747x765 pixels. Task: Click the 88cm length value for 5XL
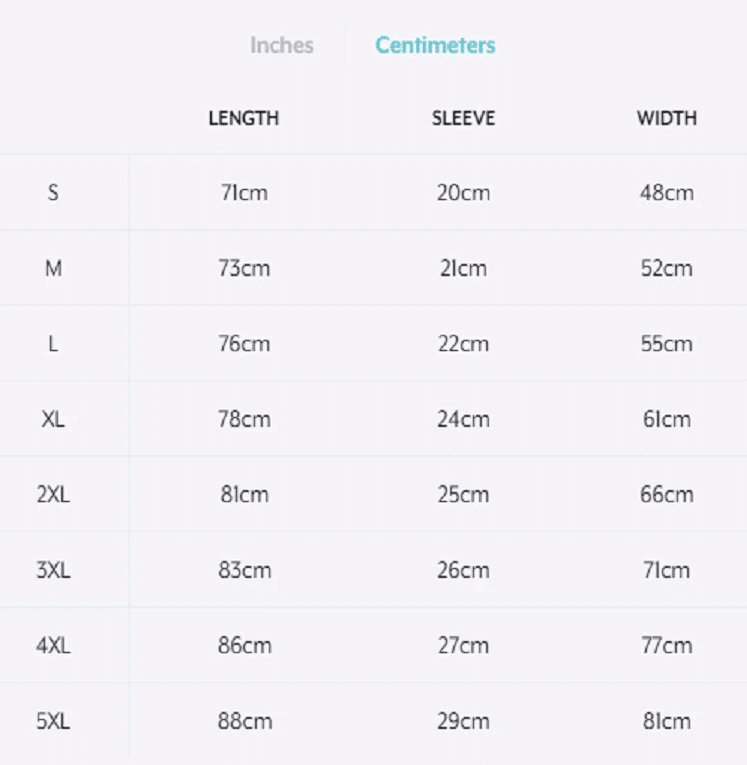pyautogui.click(x=244, y=721)
